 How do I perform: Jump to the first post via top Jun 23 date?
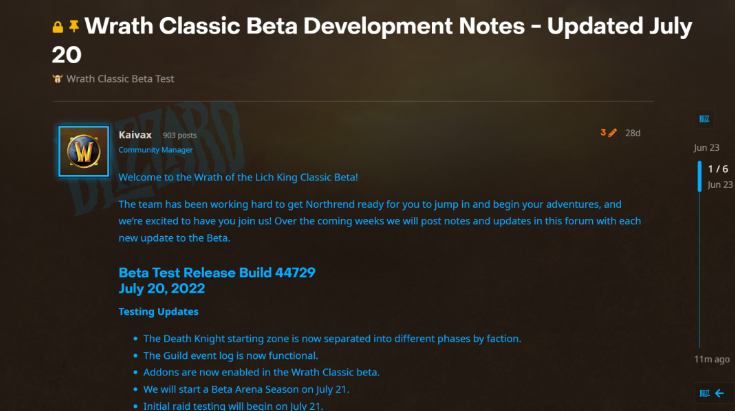coord(706,148)
